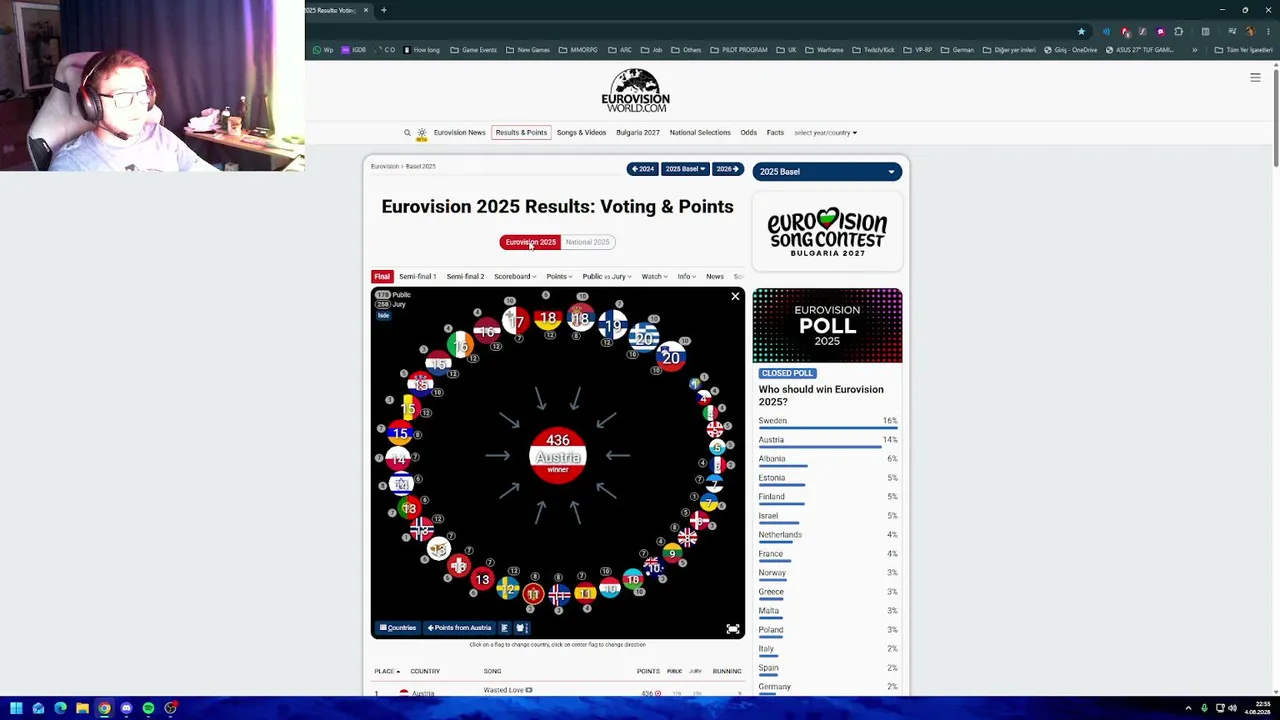The width and height of the screenshot is (1280, 720).
Task: Switch to the Eurovision 2025 toggle option
Action: point(530,242)
